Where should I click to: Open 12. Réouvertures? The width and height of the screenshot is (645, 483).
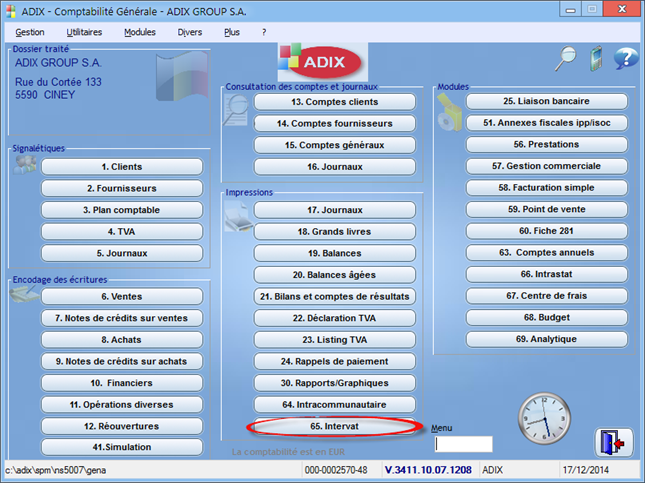pyautogui.click(x=122, y=426)
